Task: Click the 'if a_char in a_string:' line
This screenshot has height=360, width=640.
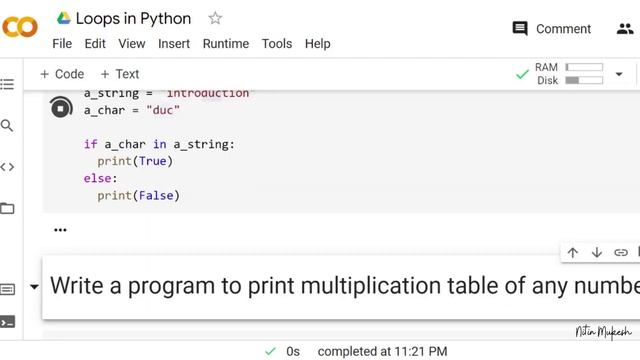Action: tap(159, 144)
